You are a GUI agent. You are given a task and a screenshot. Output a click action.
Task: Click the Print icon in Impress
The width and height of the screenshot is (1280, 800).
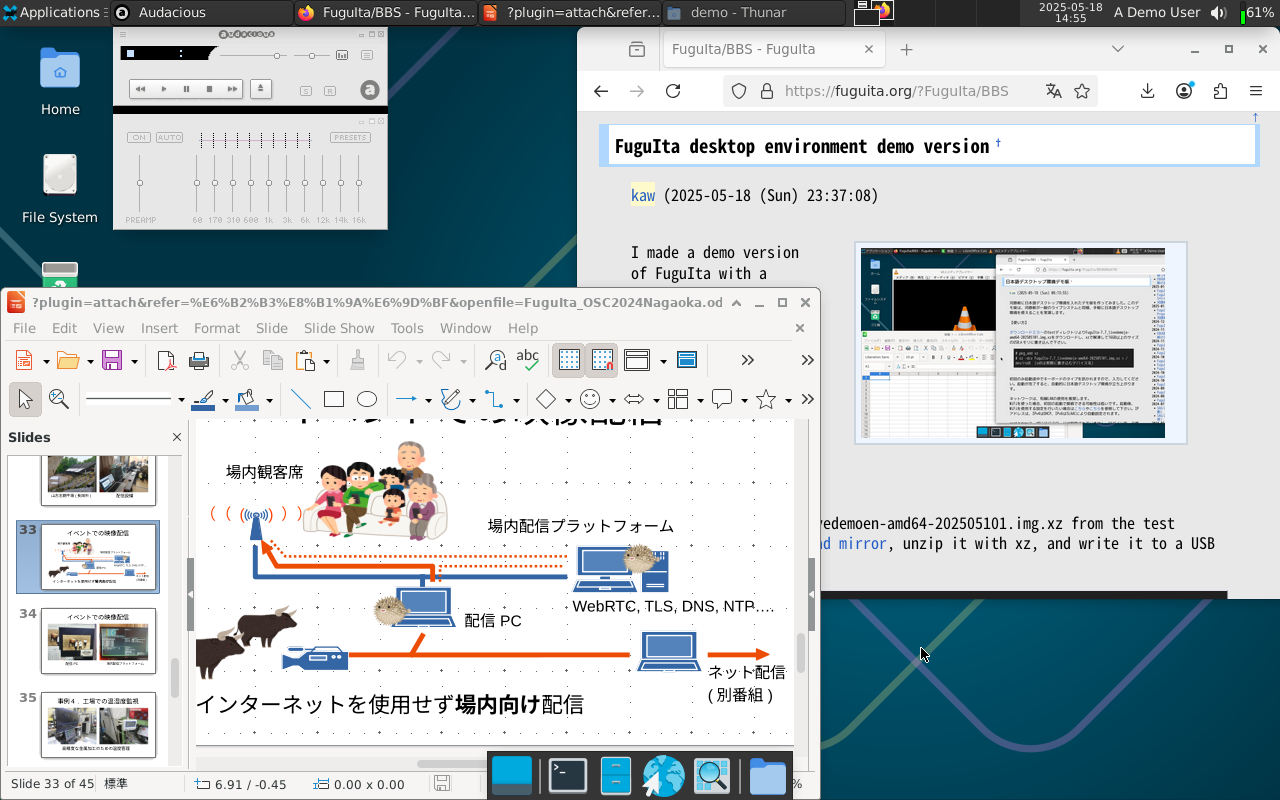click(x=199, y=360)
